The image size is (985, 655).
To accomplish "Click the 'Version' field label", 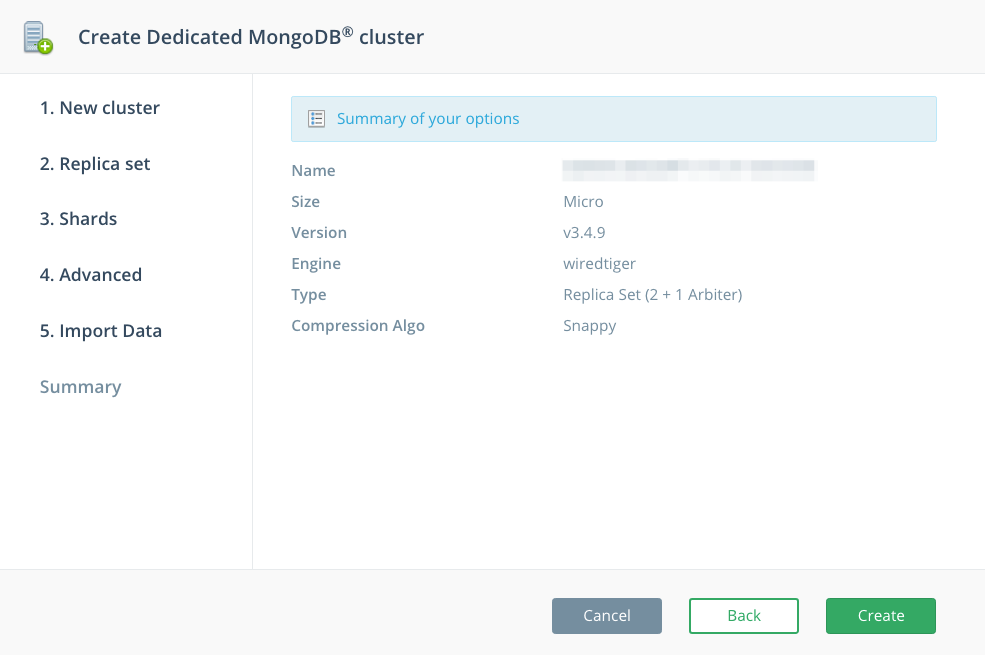I will coord(319,232).
